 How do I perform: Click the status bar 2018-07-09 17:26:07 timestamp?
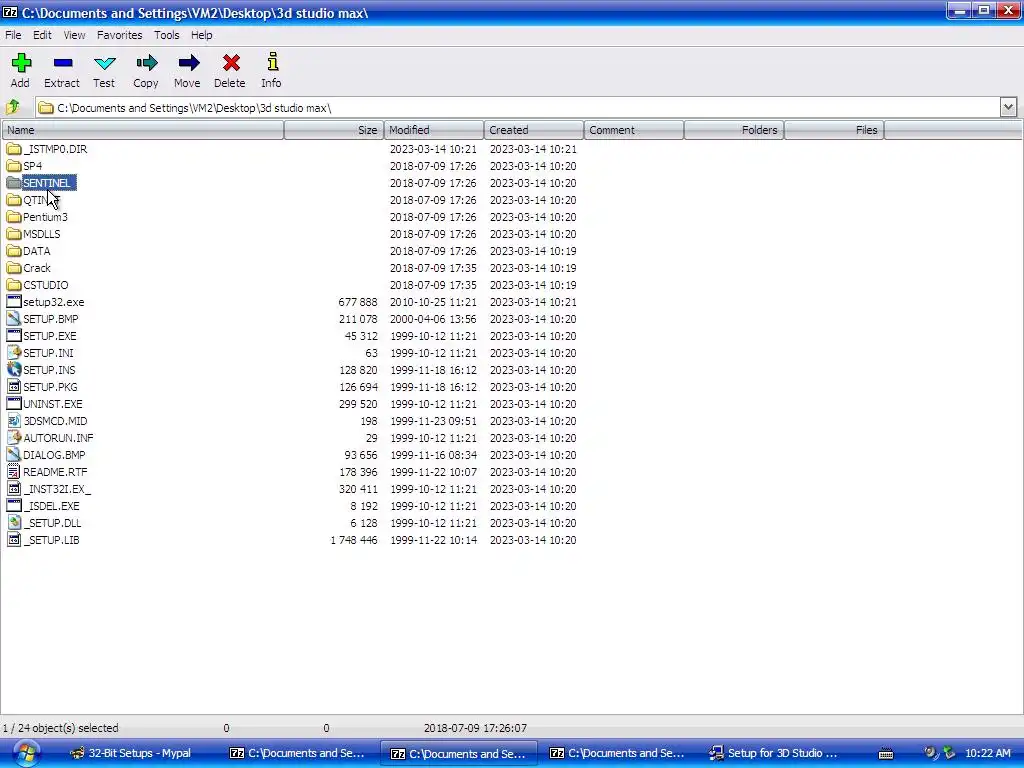click(x=475, y=728)
